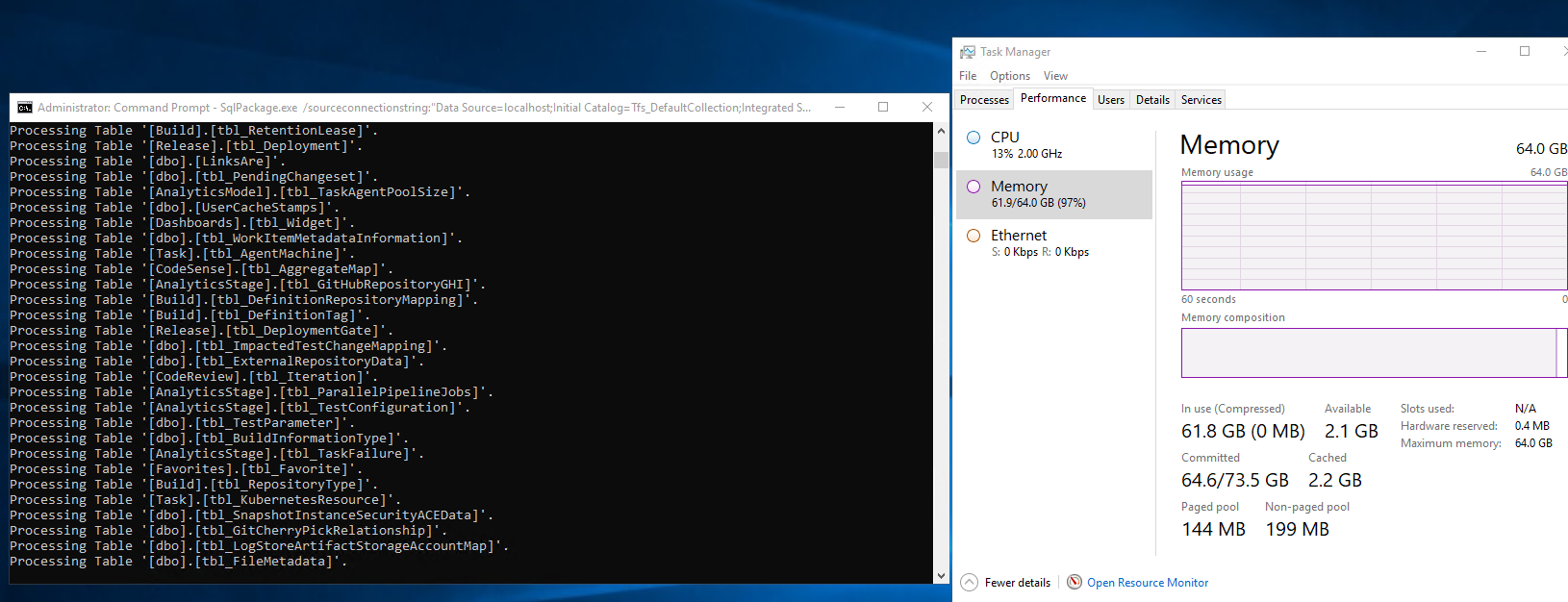Switch to the Processes tab
Viewport: 1568px width, 602px height.
(x=985, y=100)
